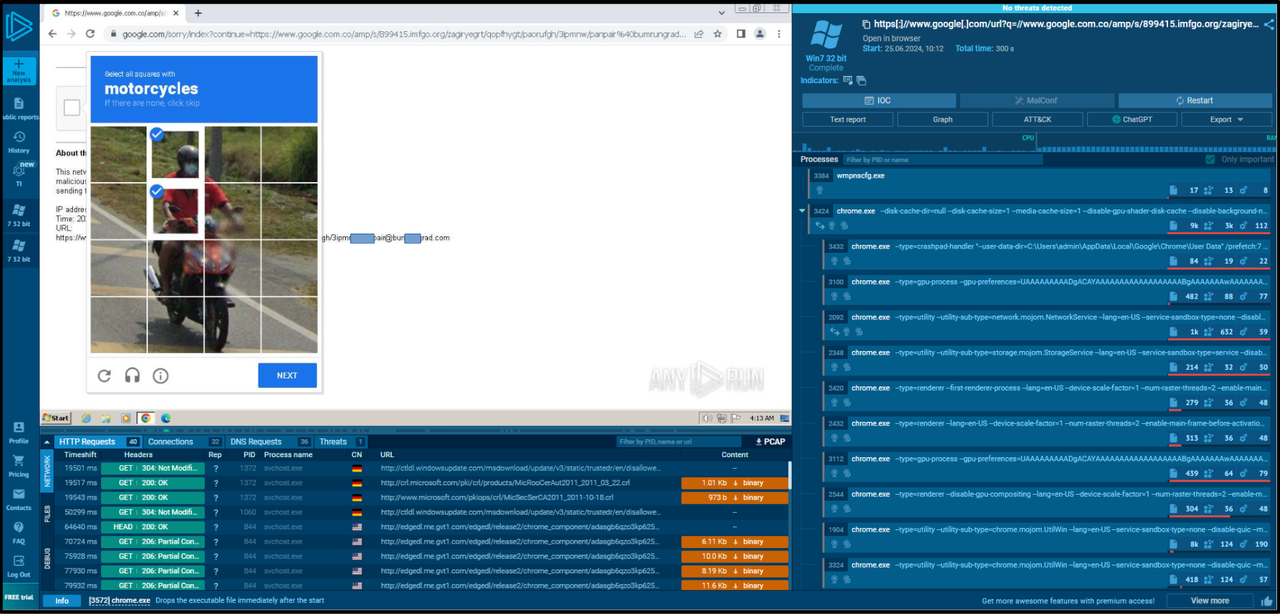Open the ATT&CK matrix button

click(1037, 119)
